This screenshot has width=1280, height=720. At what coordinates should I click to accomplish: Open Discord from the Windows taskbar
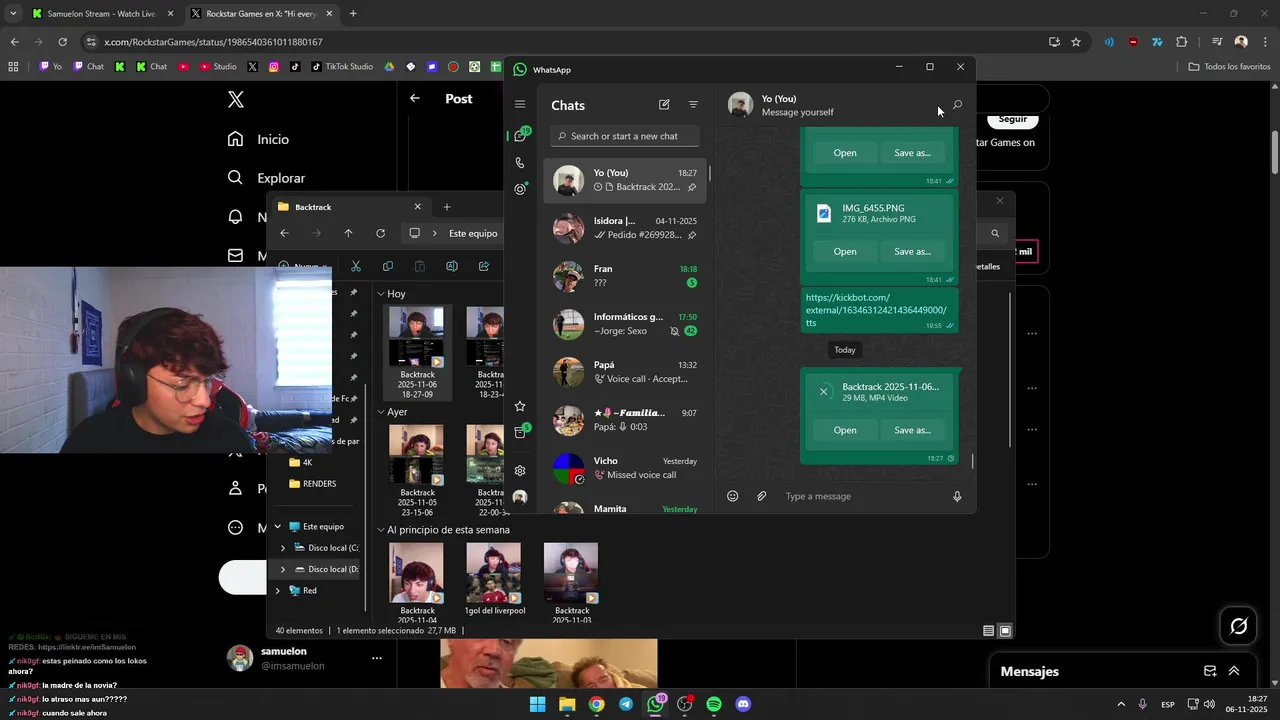[743, 704]
